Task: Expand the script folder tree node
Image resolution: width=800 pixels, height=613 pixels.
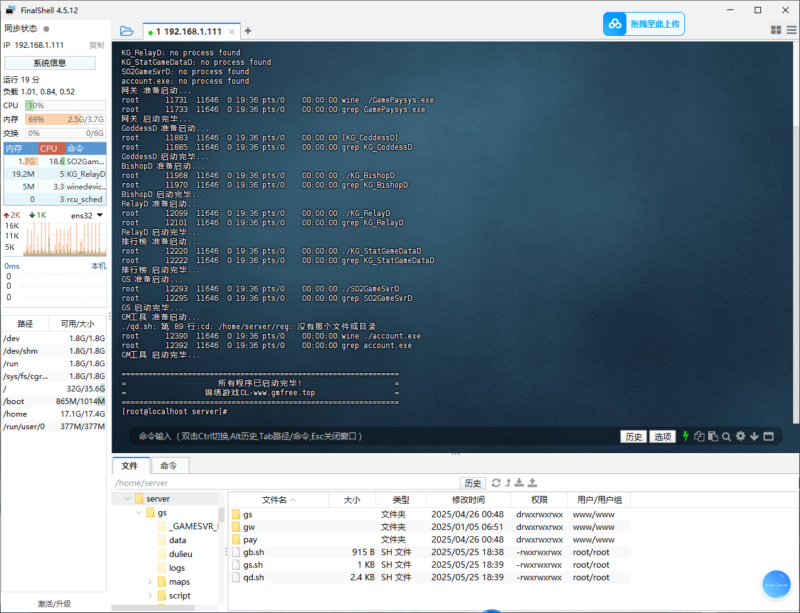Action: point(150,596)
